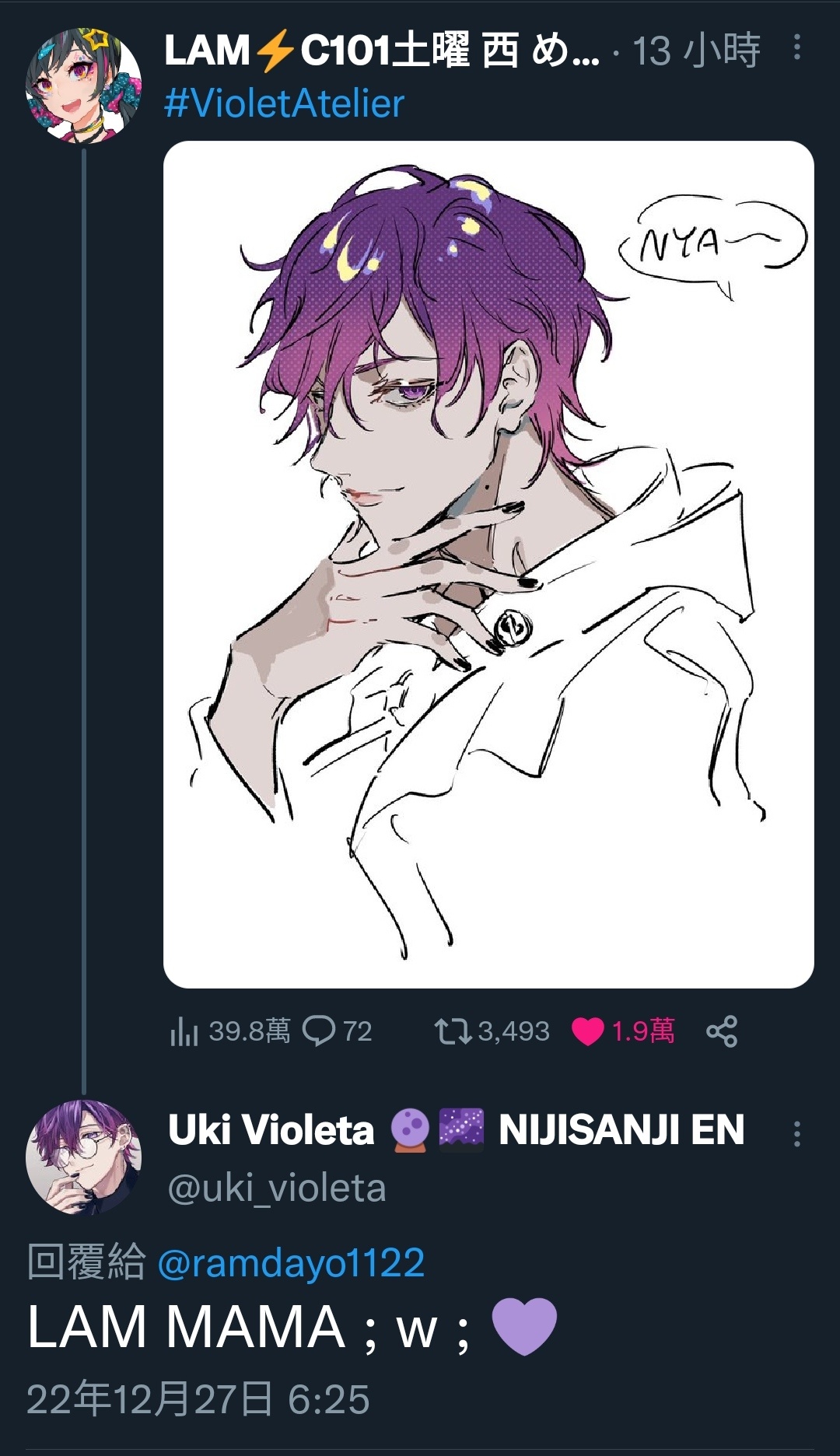The height and width of the screenshot is (1456, 840).
Task: Tap the share icon under the illustration
Action: 722,1031
